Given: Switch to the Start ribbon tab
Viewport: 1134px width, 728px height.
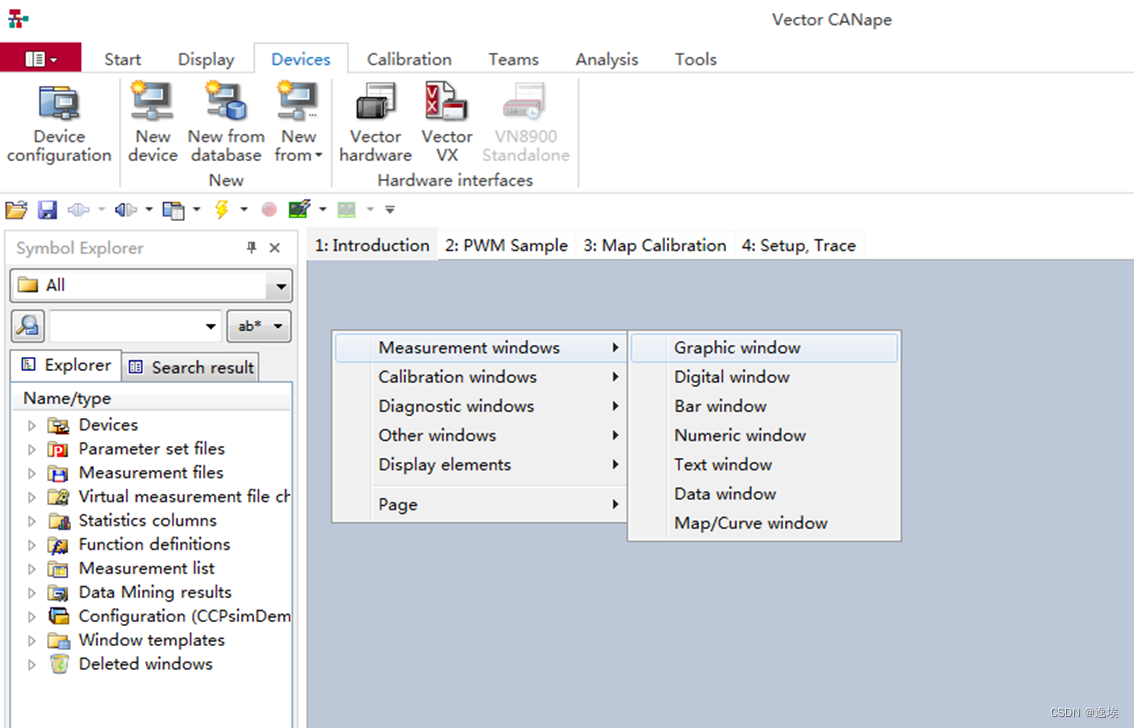Looking at the screenshot, I should pyautogui.click(x=122, y=59).
